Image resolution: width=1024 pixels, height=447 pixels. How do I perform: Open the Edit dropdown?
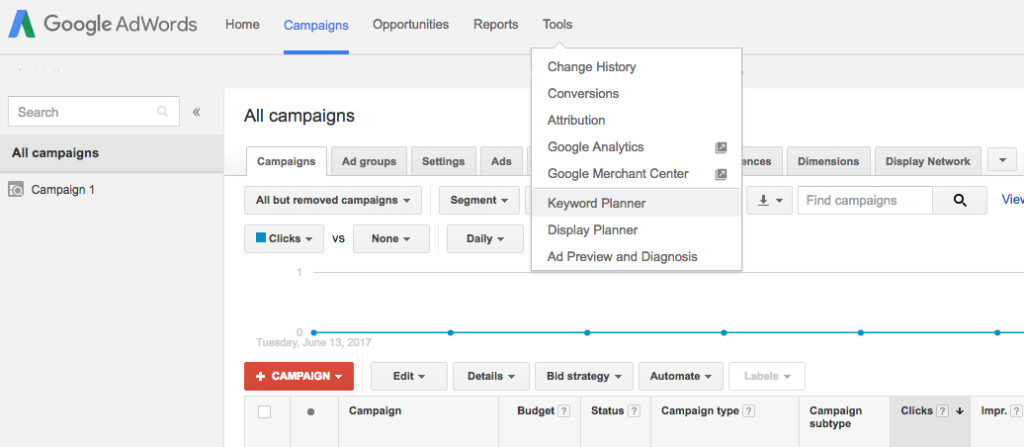pos(409,376)
